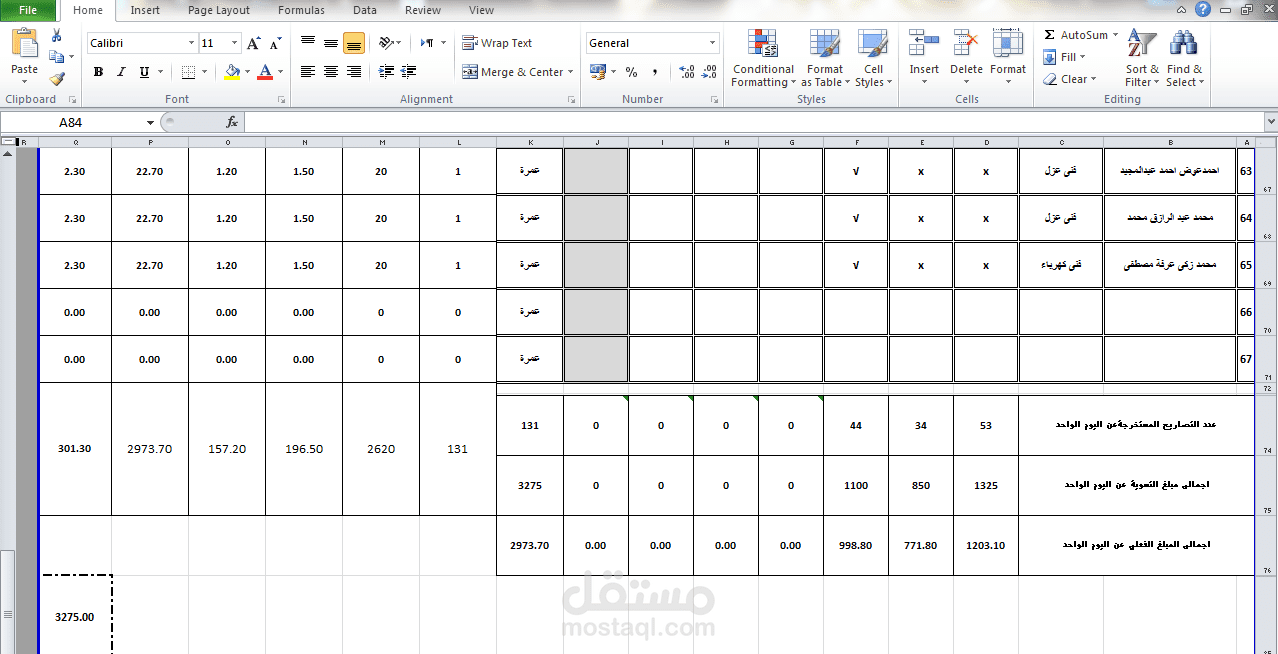The width and height of the screenshot is (1278, 654).
Task: Toggle bottom vertical alignment
Action: pos(354,43)
